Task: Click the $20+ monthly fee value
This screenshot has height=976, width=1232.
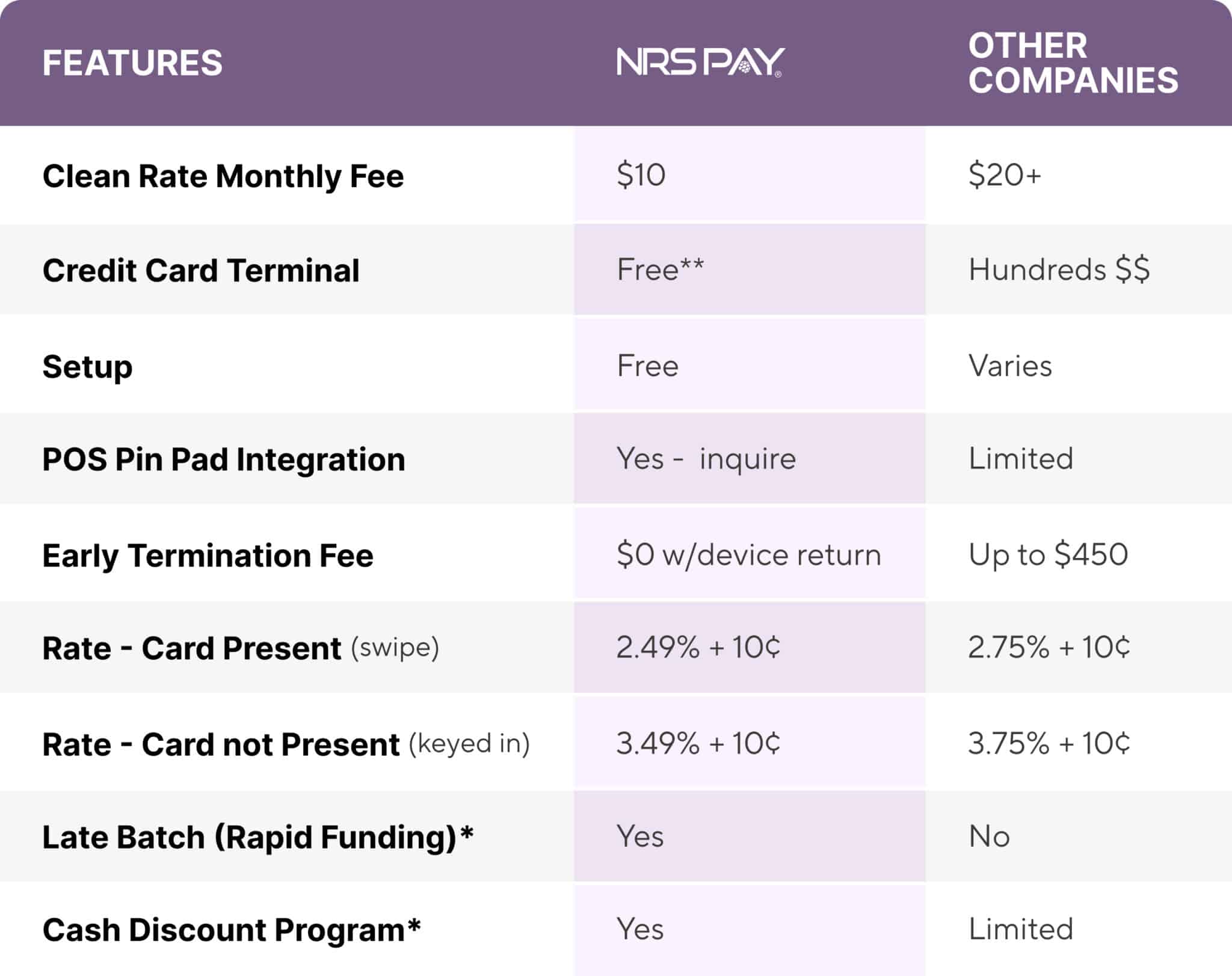Action: (x=1004, y=175)
